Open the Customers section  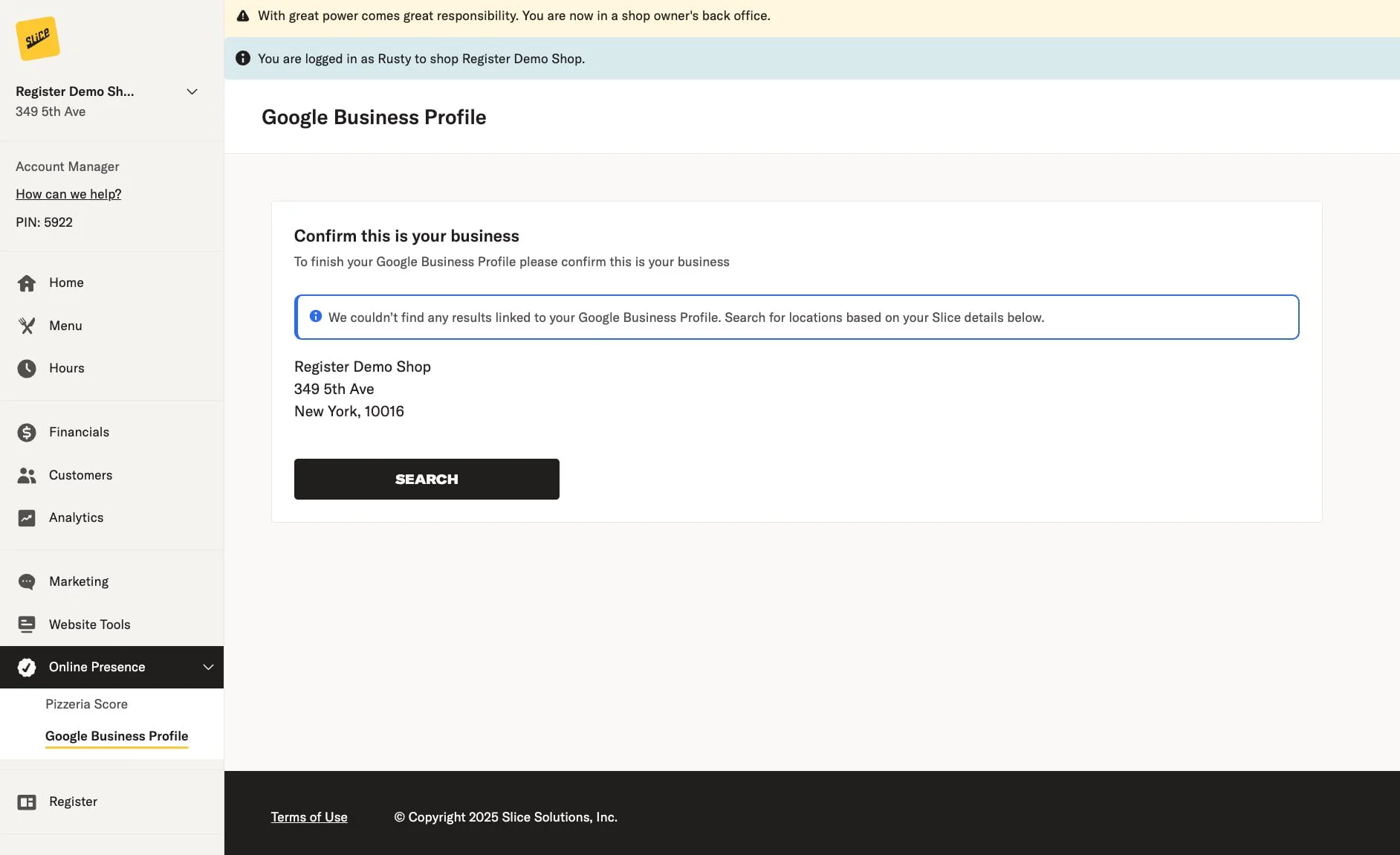[x=111, y=475]
